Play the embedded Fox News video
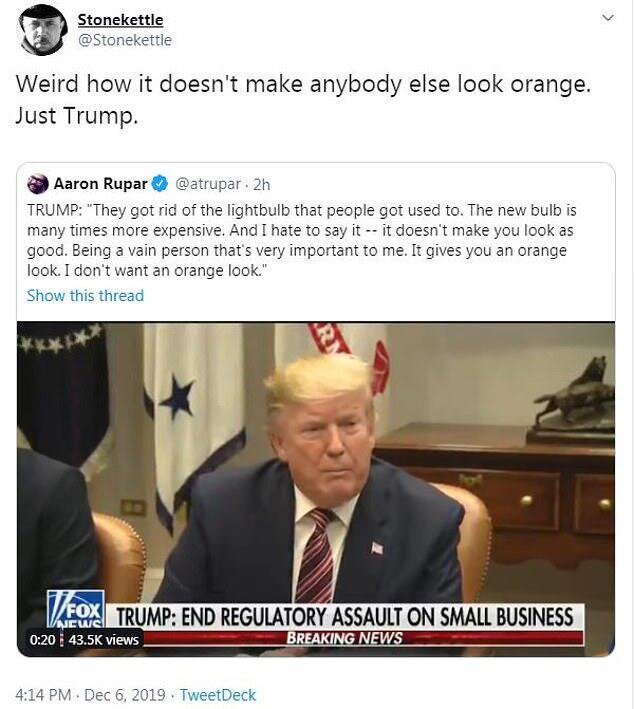 316,489
